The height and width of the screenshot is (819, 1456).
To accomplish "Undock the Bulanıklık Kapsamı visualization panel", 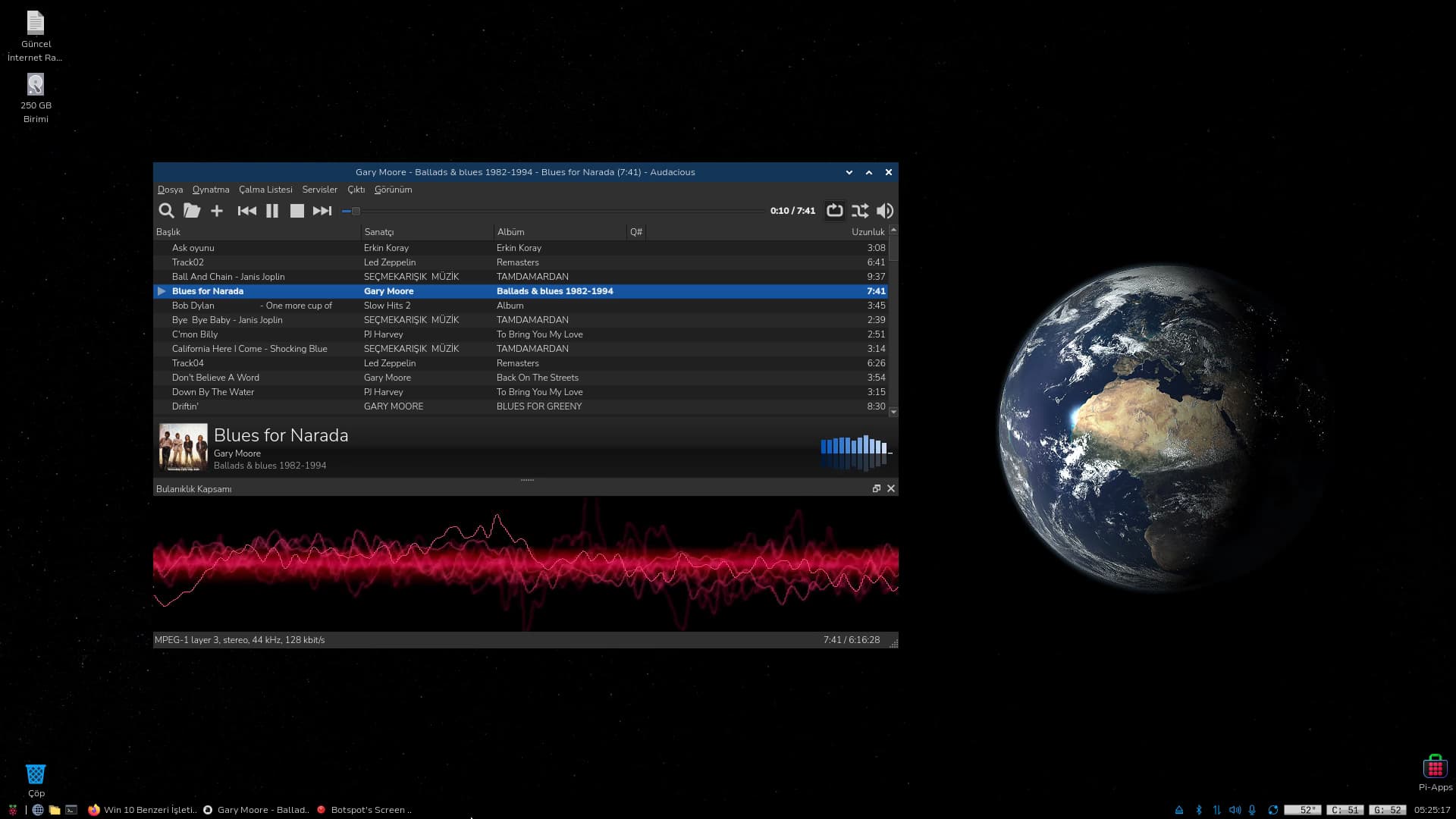I will pyautogui.click(x=877, y=488).
